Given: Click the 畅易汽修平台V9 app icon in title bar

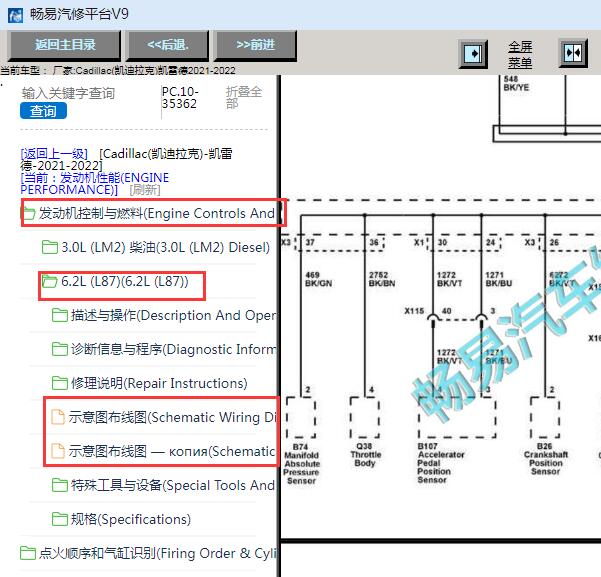Looking at the screenshot, I should click(15, 15).
